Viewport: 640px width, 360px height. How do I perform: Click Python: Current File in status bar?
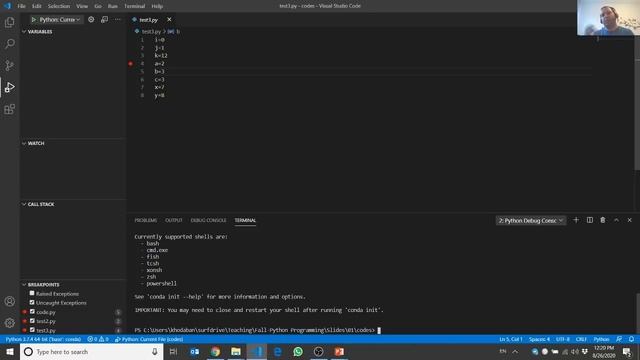(x=149, y=339)
